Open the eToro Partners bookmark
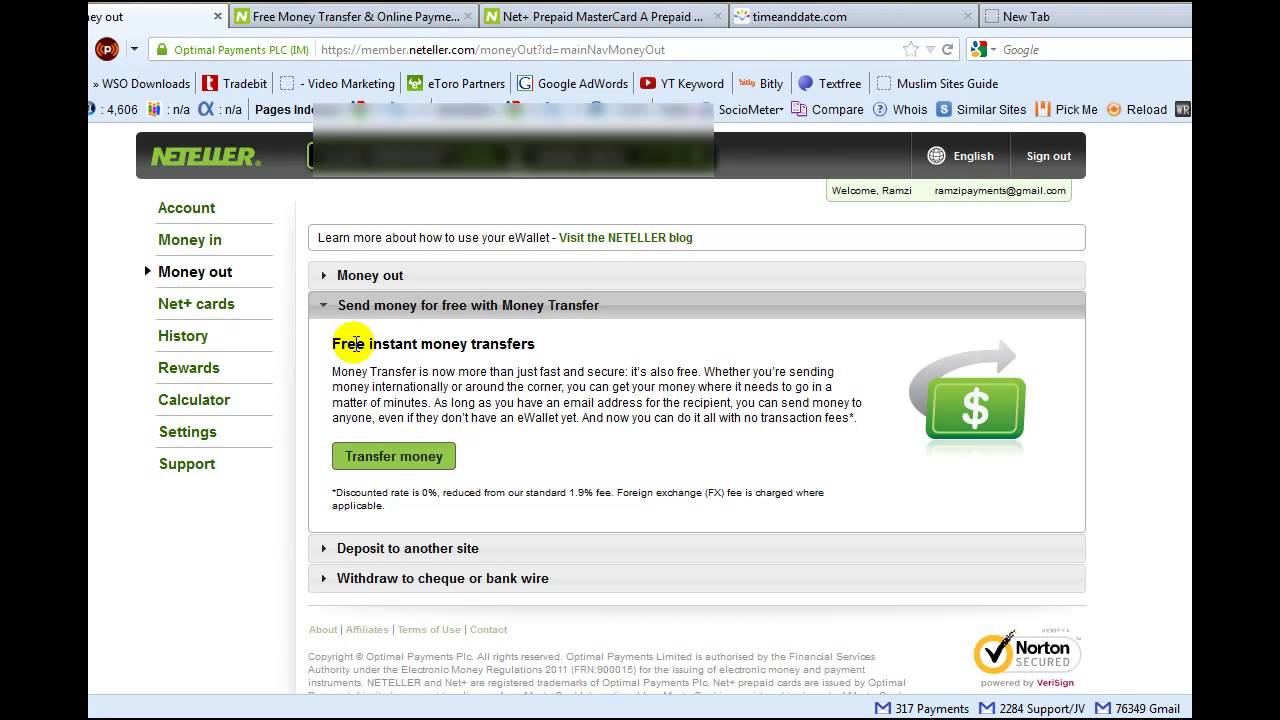Screen dimensions: 1280x720 [455, 83]
